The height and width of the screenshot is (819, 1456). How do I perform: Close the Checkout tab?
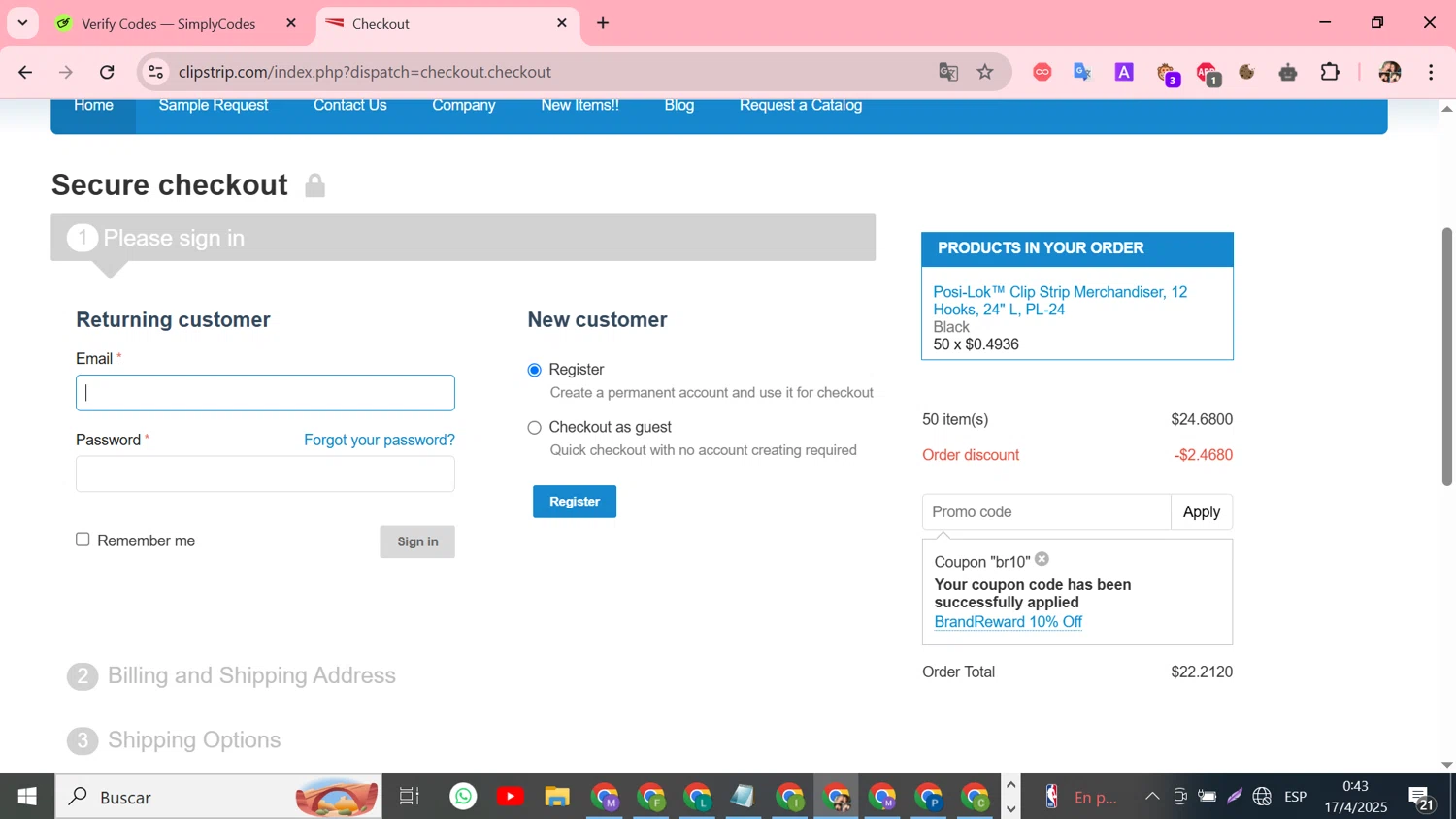point(562,23)
